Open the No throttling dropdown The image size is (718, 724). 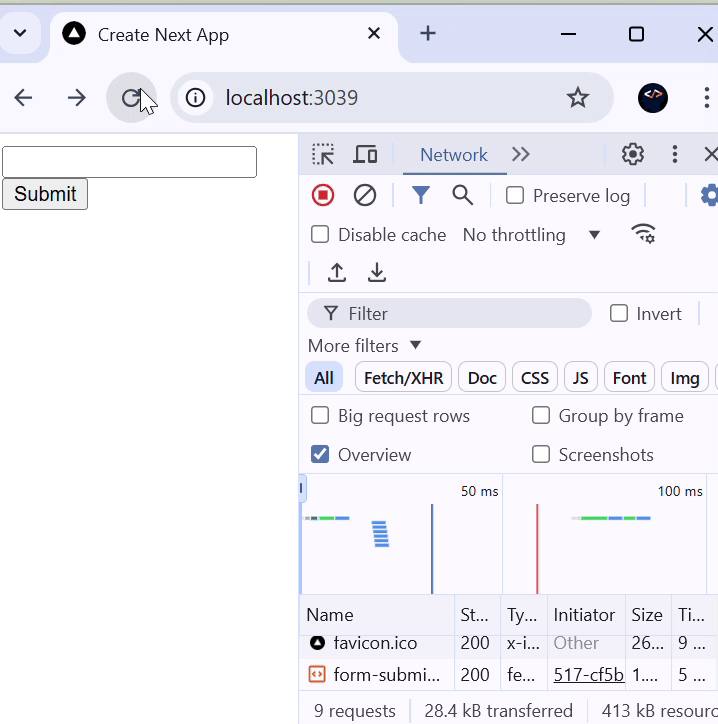(x=532, y=235)
